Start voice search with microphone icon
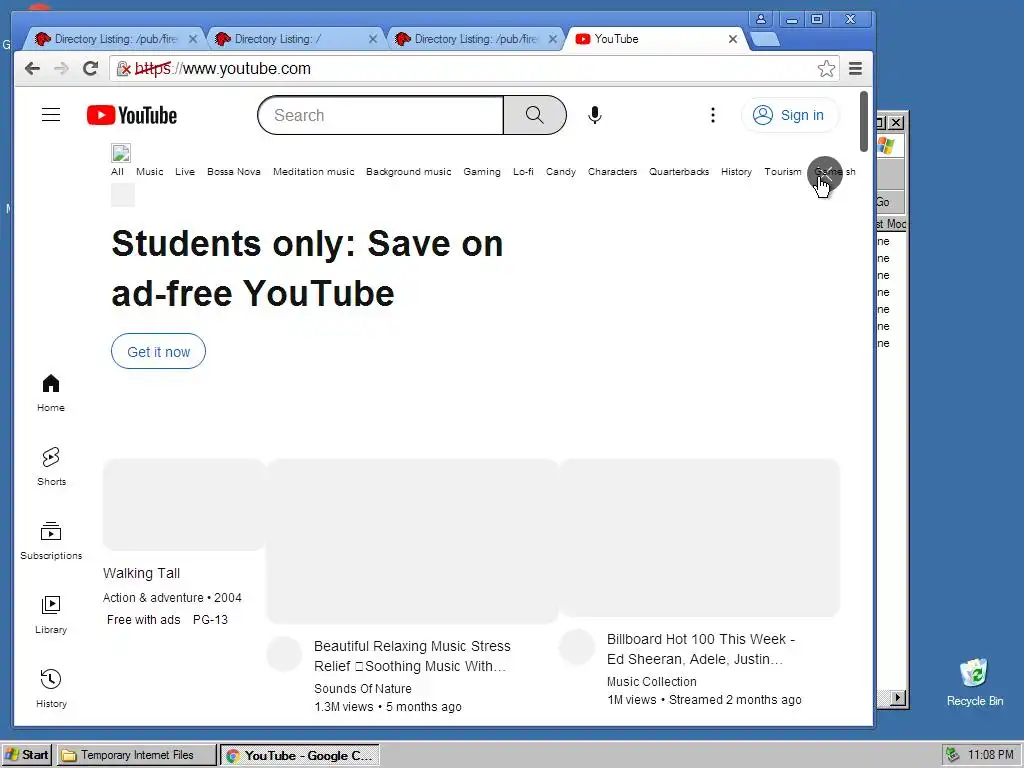Screen dimensions: 1024x768 tap(594, 115)
